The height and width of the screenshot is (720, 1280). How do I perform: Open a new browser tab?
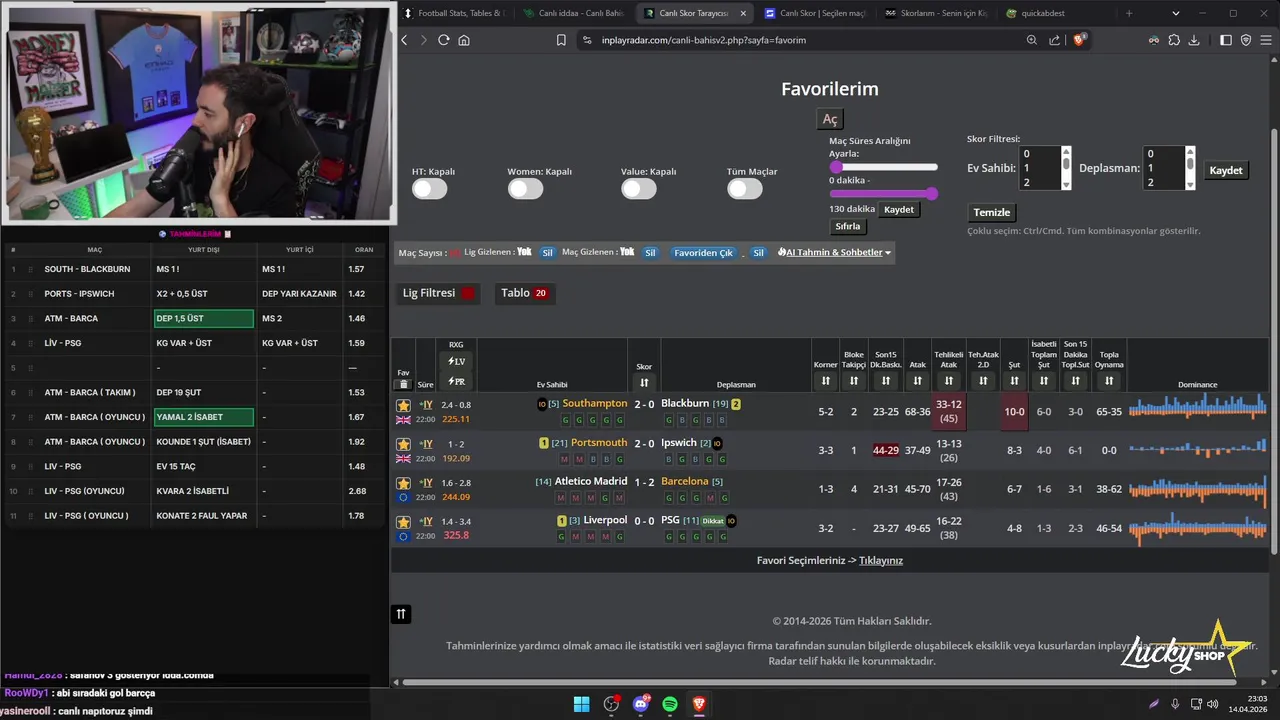click(1129, 13)
